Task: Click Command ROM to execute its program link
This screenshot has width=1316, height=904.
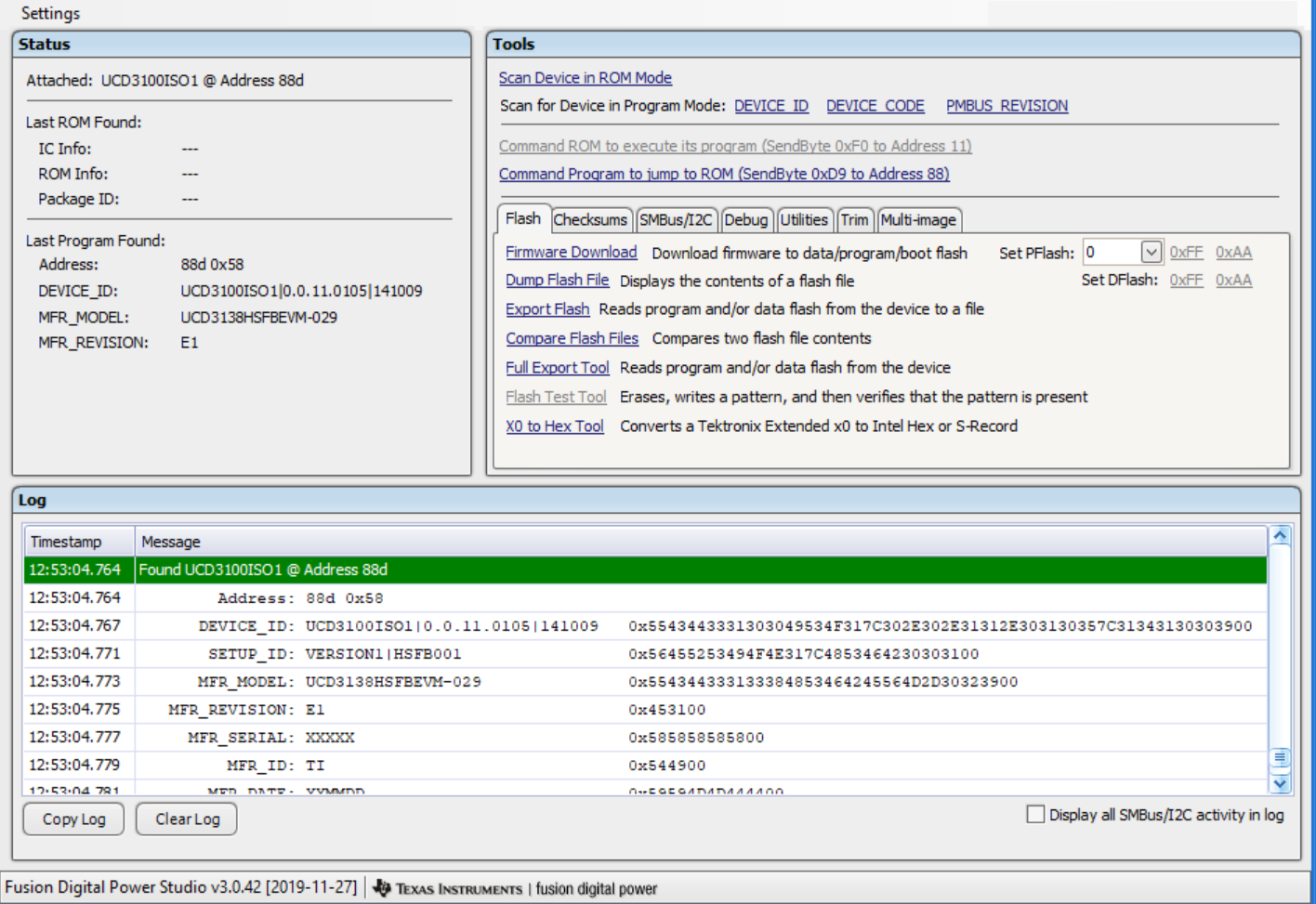Action: click(x=735, y=146)
